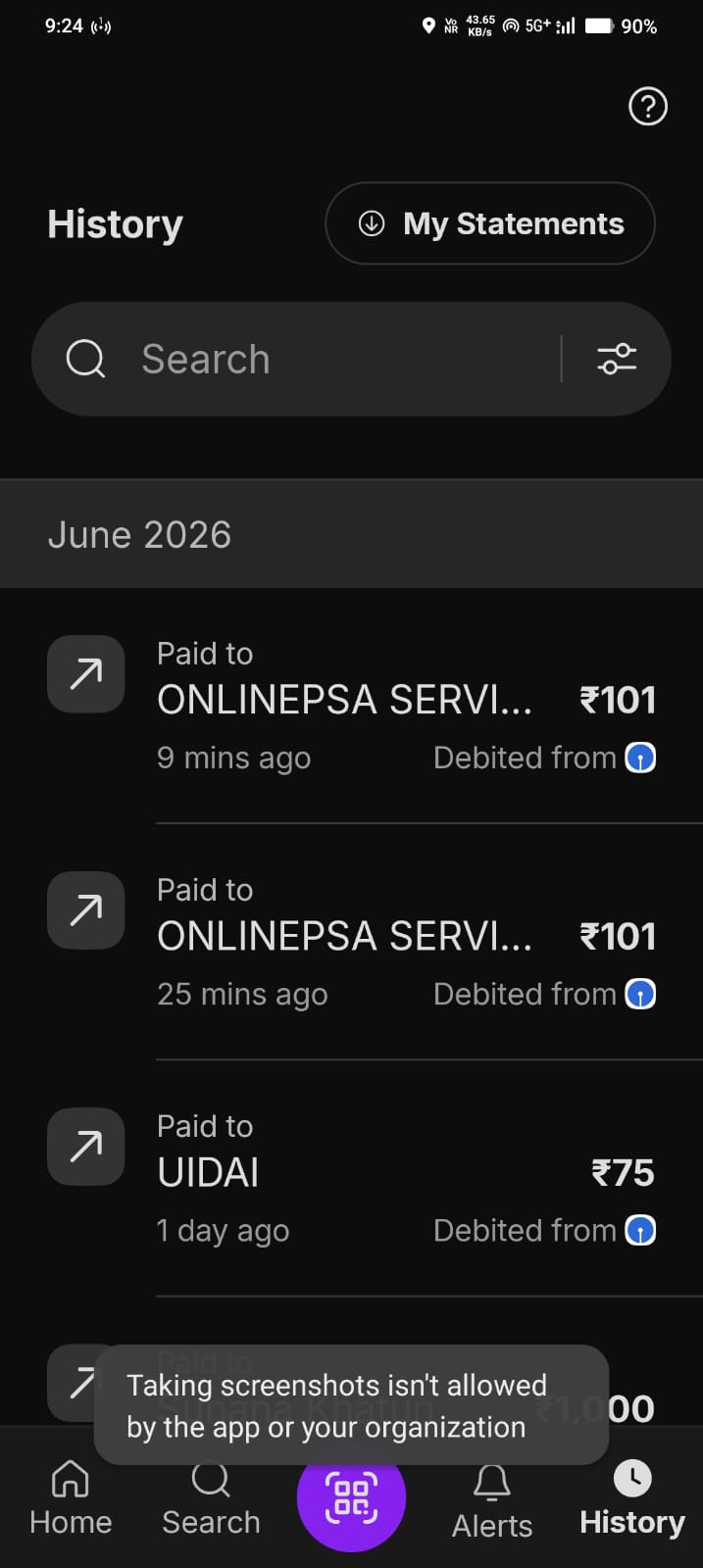Open the help question mark icon
703x1568 pixels.
click(x=647, y=106)
